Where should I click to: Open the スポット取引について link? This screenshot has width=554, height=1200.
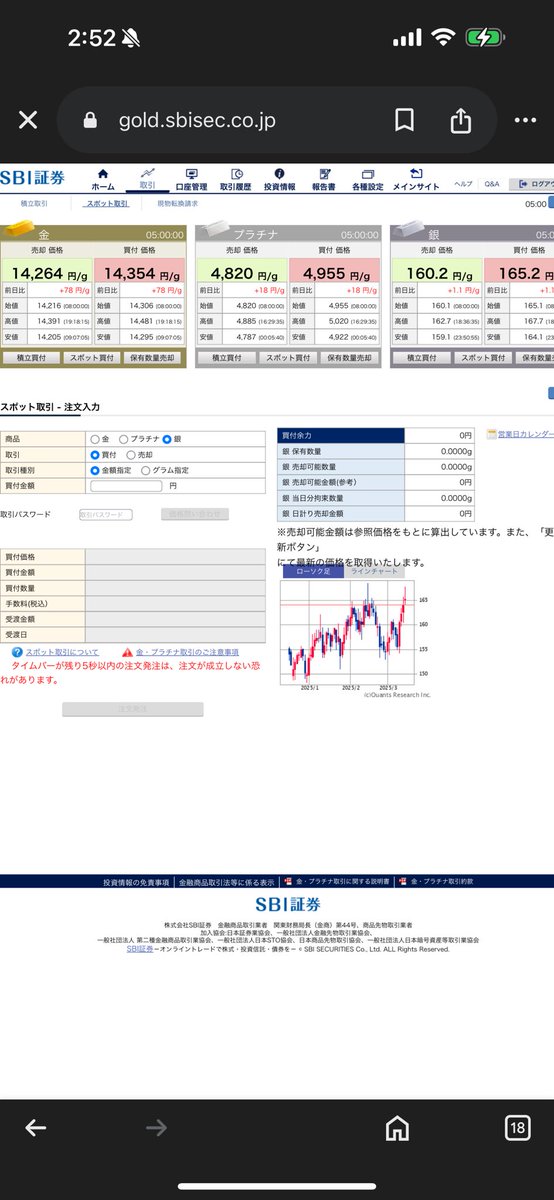pyautogui.click(x=62, y=652)
